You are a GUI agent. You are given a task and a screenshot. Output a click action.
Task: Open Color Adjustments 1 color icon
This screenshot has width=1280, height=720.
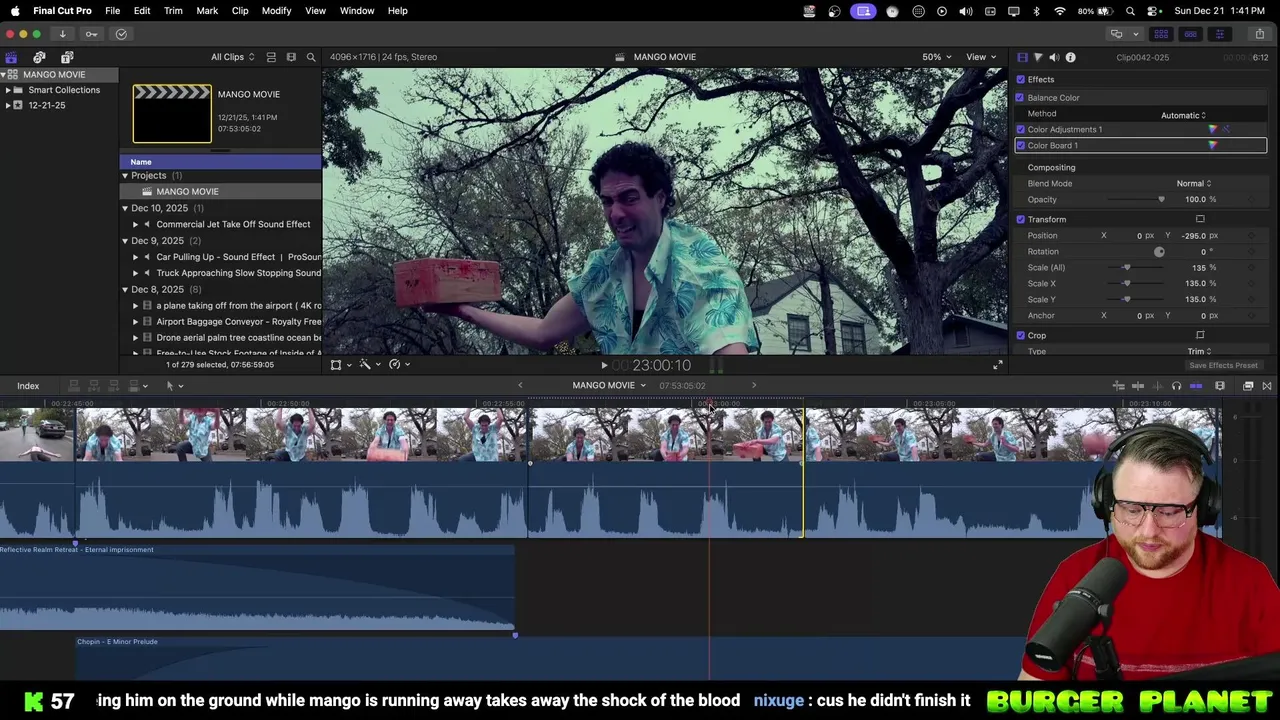(x=1213, y=129)
